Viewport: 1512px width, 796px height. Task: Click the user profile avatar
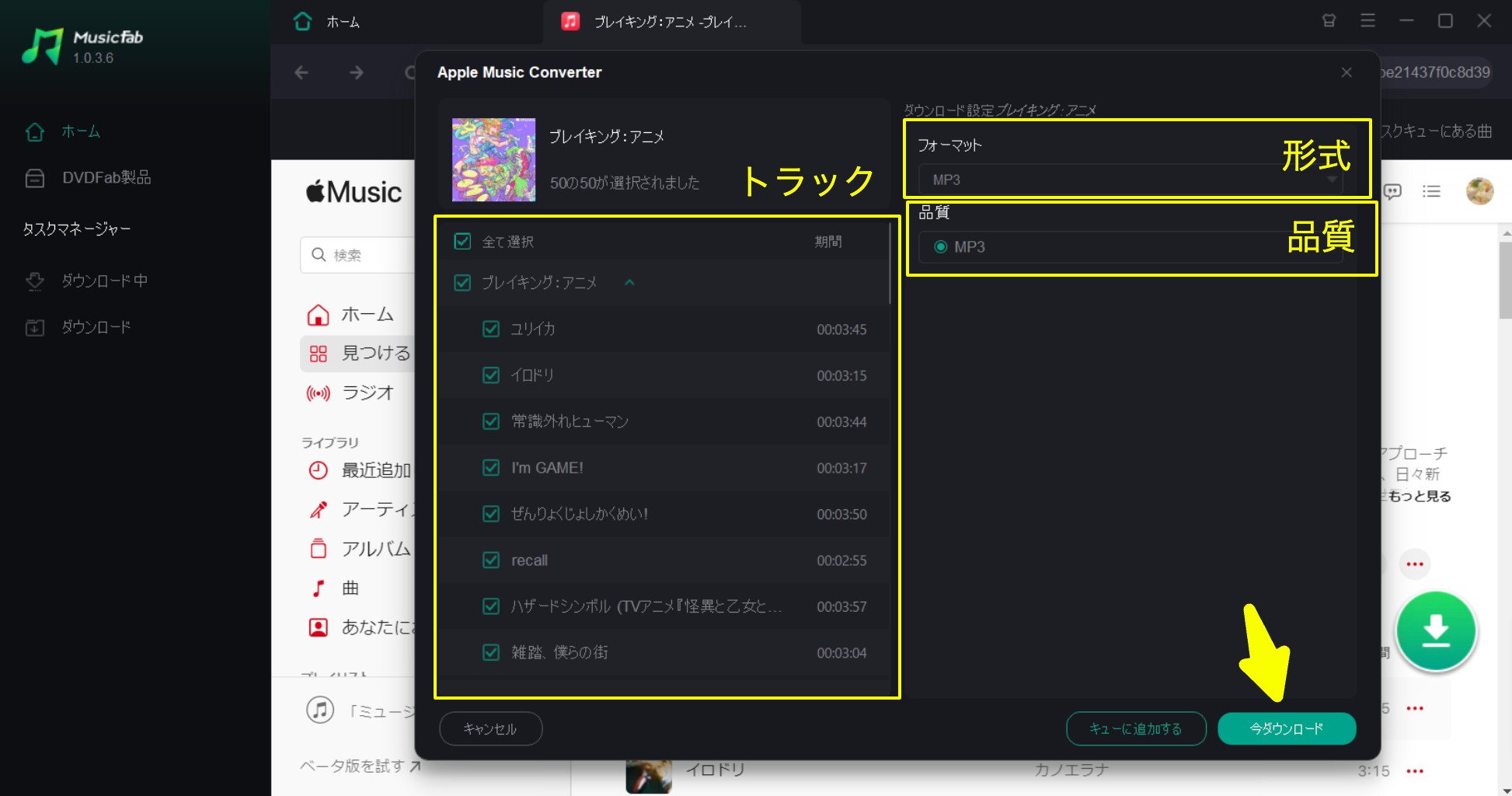1479,191
